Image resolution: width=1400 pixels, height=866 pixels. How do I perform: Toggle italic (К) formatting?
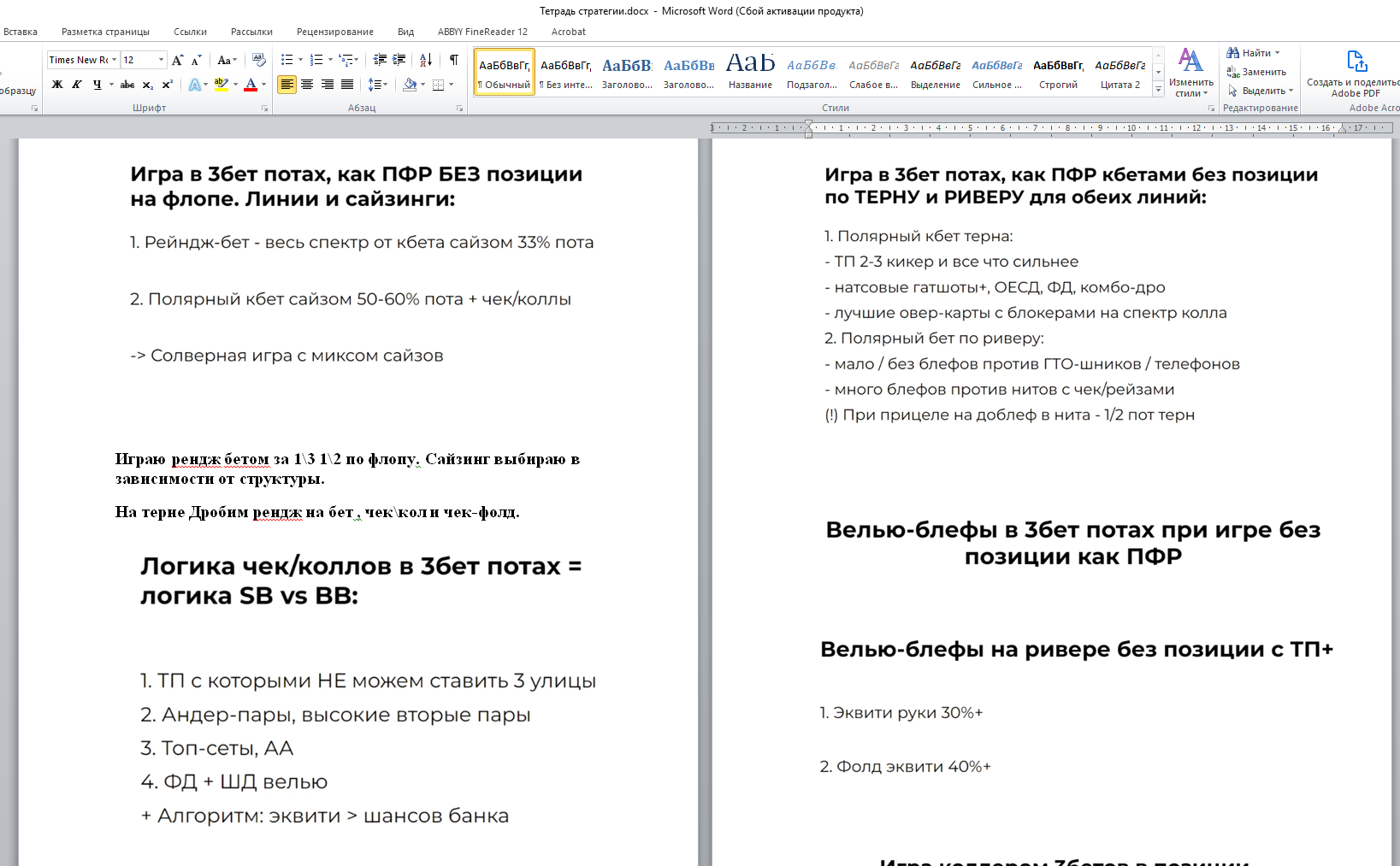77,85
